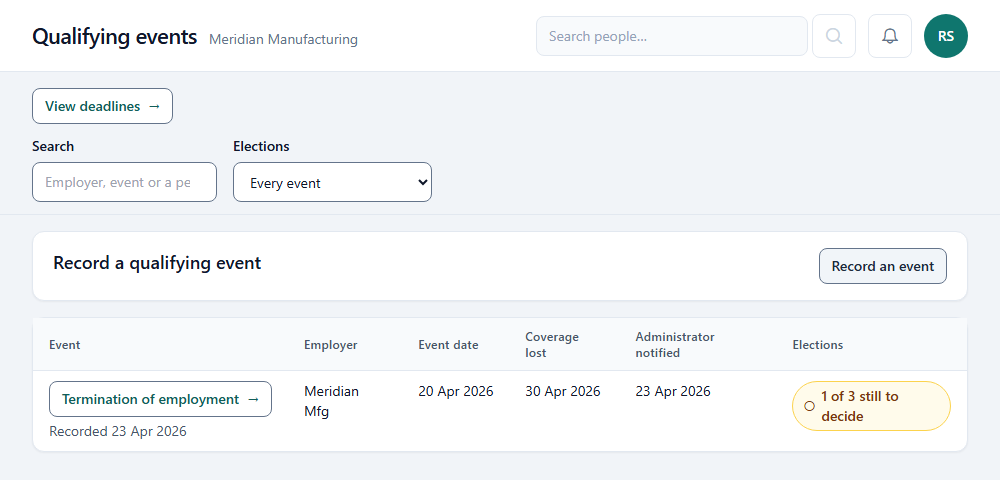Viewport: 1000px width, 480px height.
Task: Click the Recorded 23 Apr 2026 text
Action: click(x=118, y=432)
